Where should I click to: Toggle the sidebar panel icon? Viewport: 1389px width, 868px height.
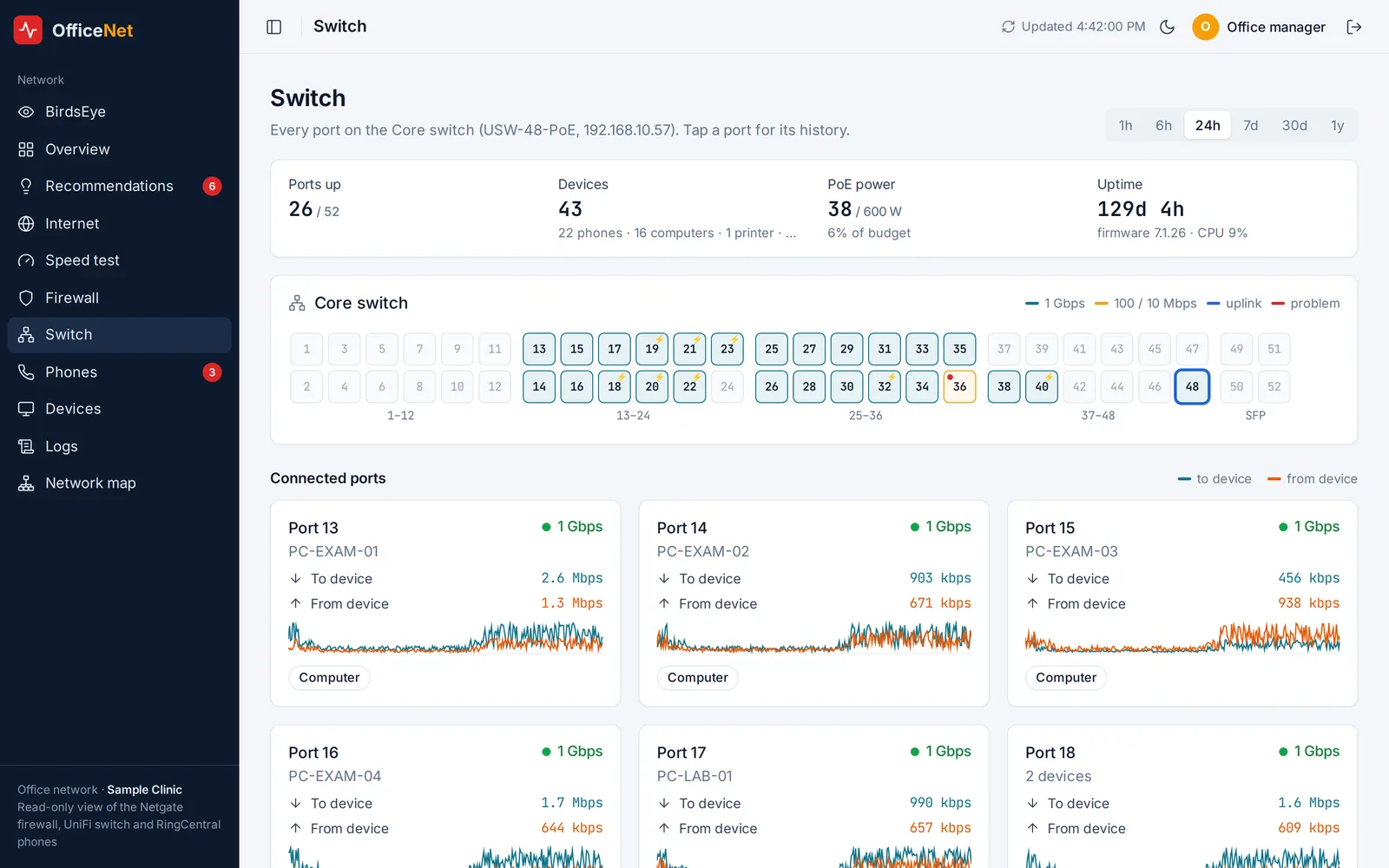click(274, 27)
